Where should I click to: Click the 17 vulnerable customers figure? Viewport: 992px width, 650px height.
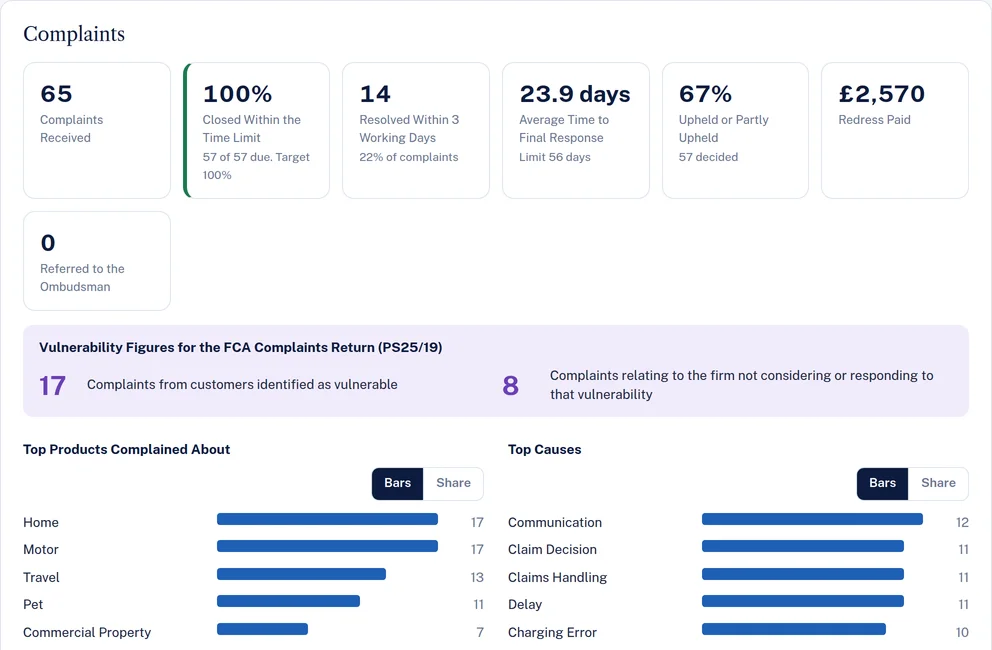tap(53, 385)
